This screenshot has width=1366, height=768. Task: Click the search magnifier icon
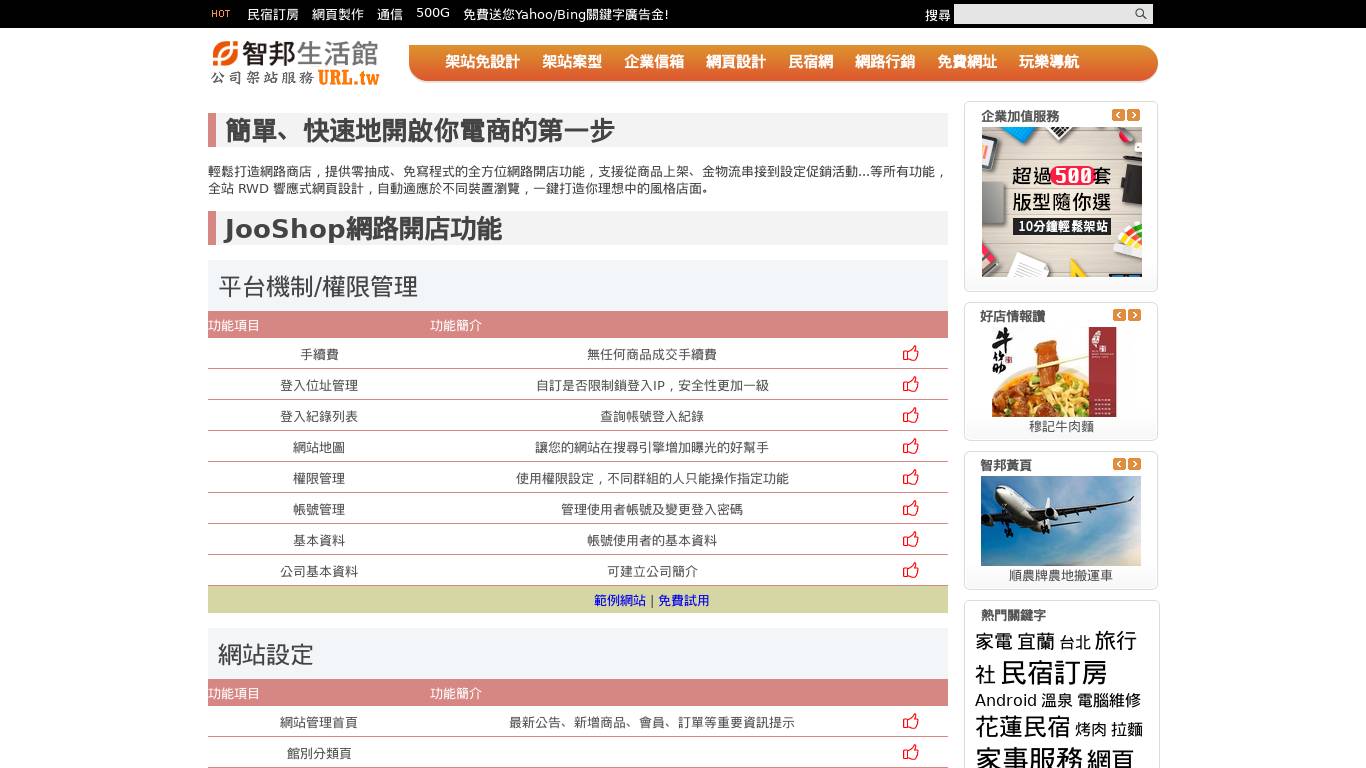[1140, 14]
